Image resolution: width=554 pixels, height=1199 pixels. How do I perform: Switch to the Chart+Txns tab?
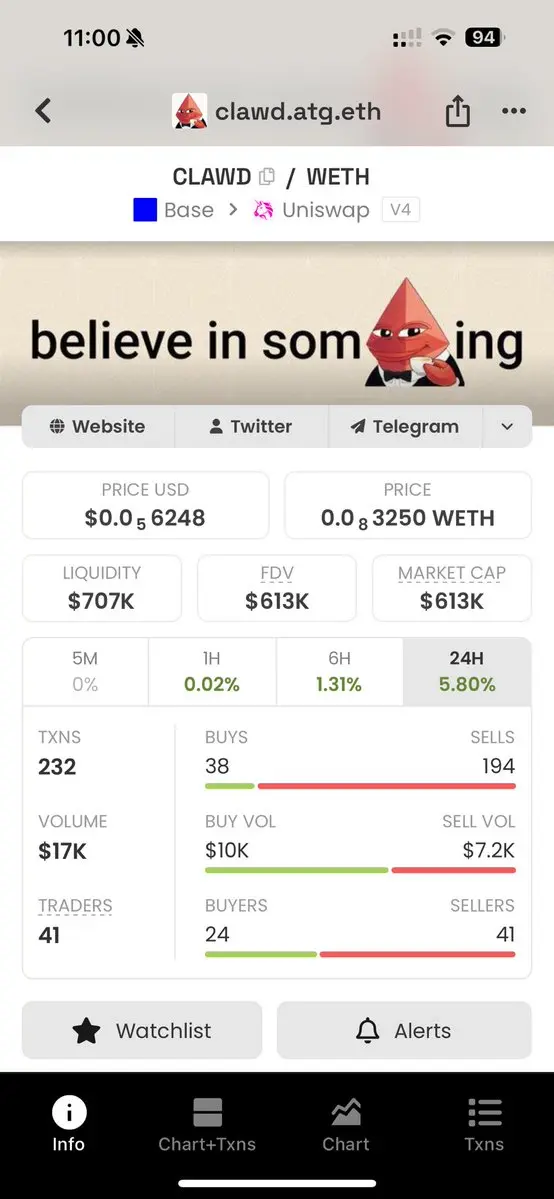pyautogui.click(x=207, y=1124)
